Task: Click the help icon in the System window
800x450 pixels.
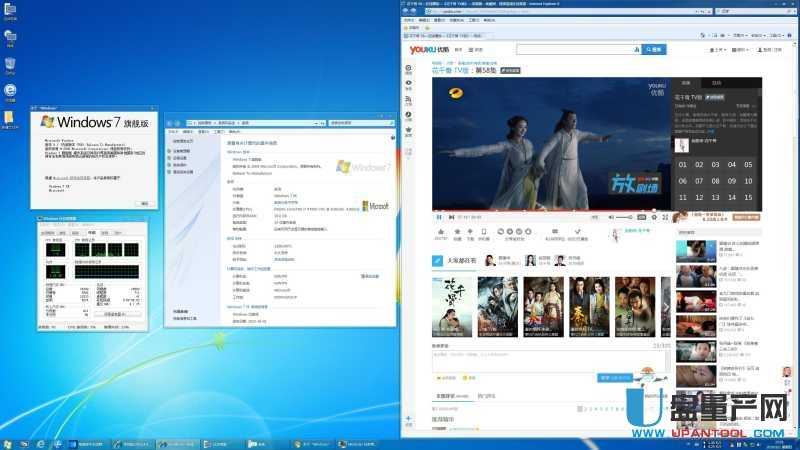Action: click(392, 138)
